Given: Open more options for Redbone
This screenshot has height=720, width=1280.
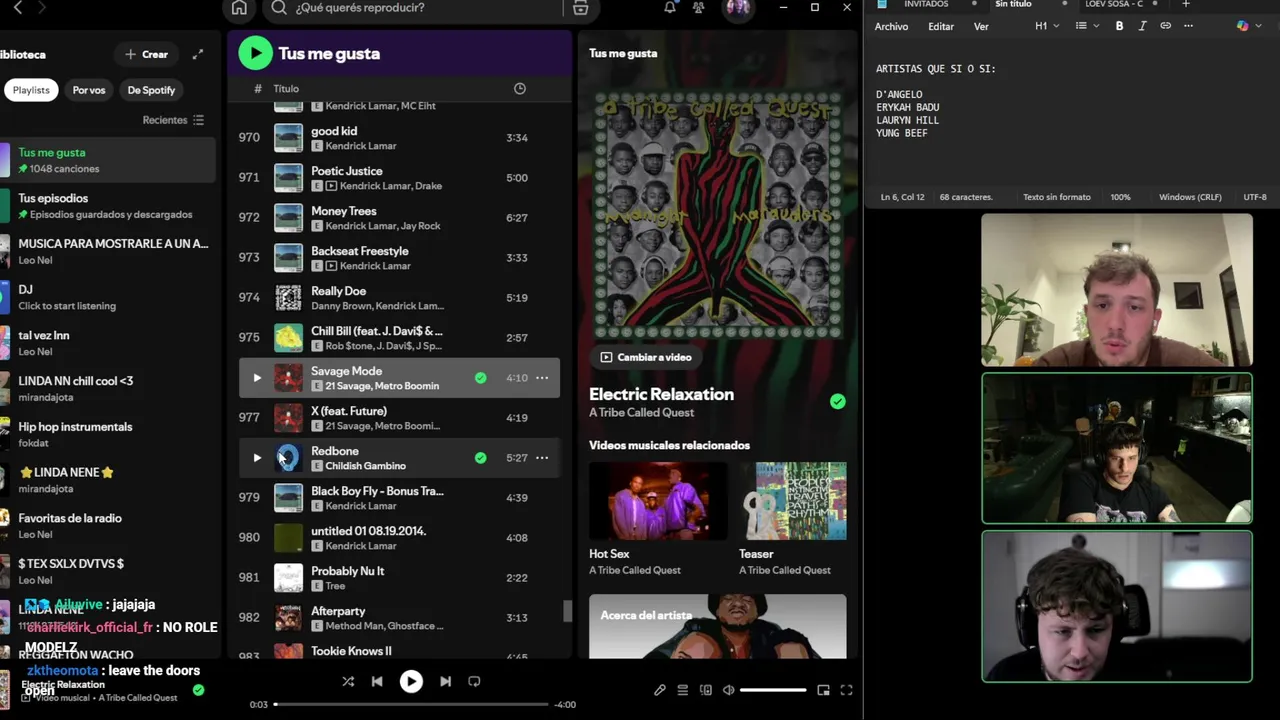Looking at the screenshot, I should tap(542, 458).
